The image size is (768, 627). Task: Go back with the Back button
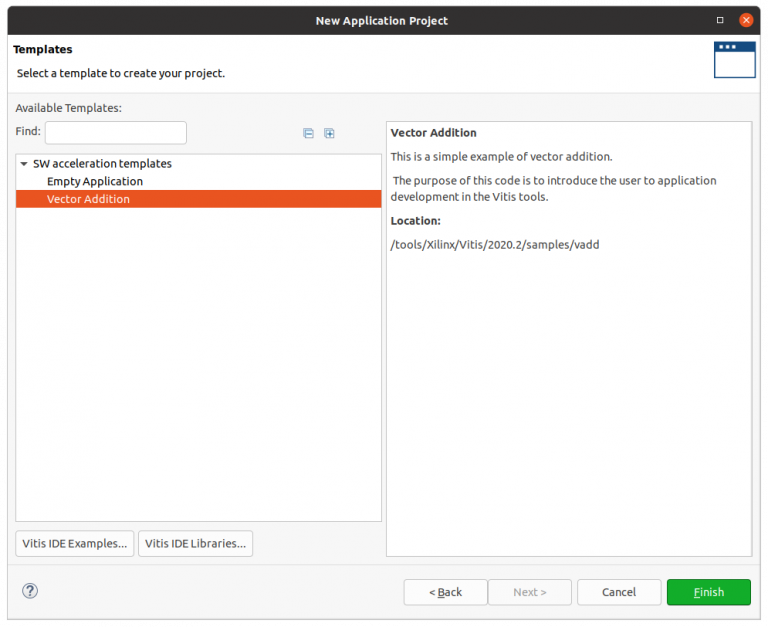(x=445, y=592)
